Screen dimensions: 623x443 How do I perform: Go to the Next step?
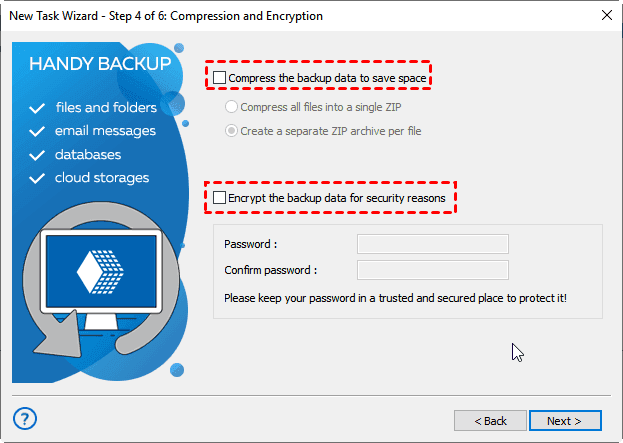point(565,420)
